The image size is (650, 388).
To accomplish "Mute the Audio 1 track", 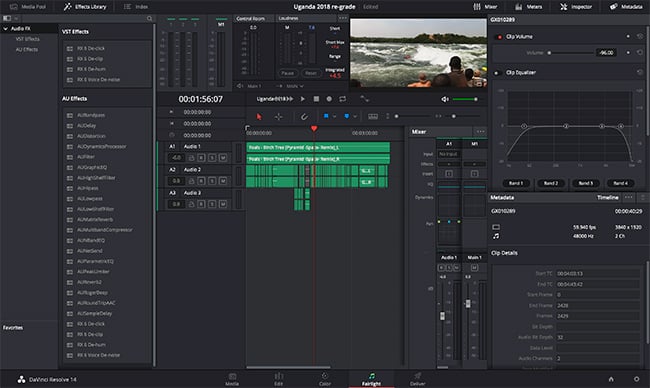I will [223, 158].
